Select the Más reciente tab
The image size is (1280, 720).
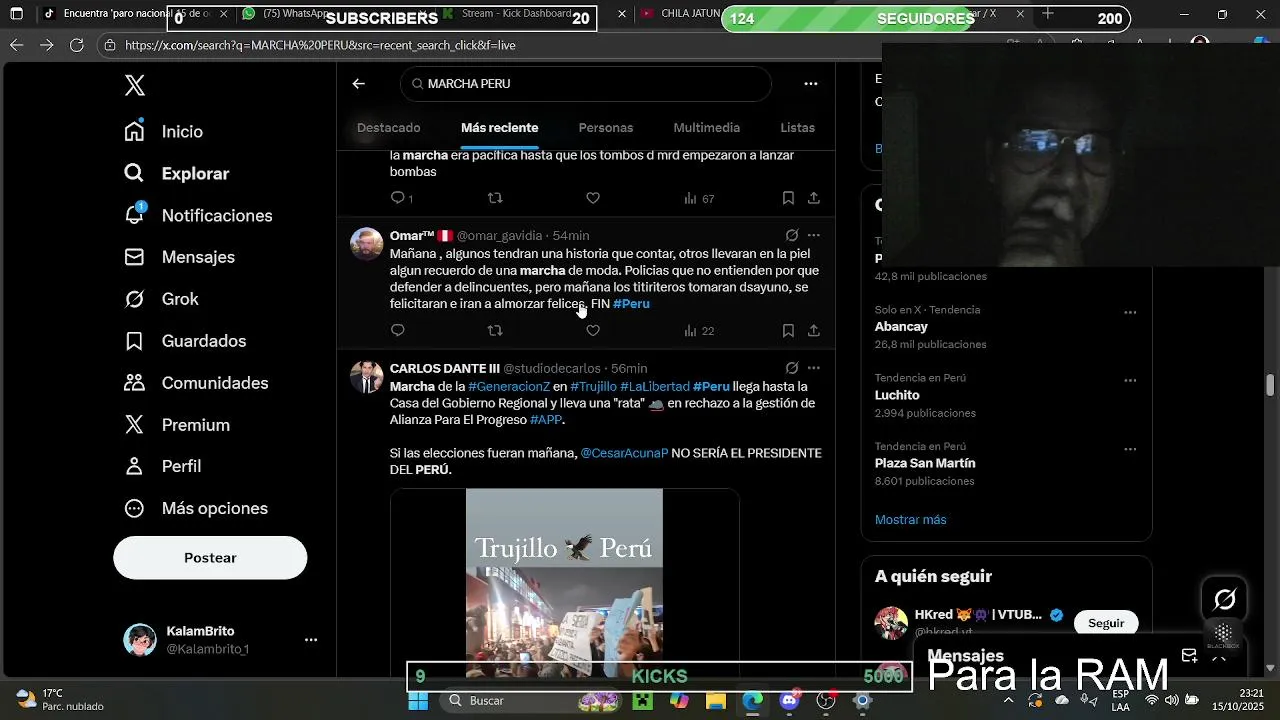coord(500,128)
